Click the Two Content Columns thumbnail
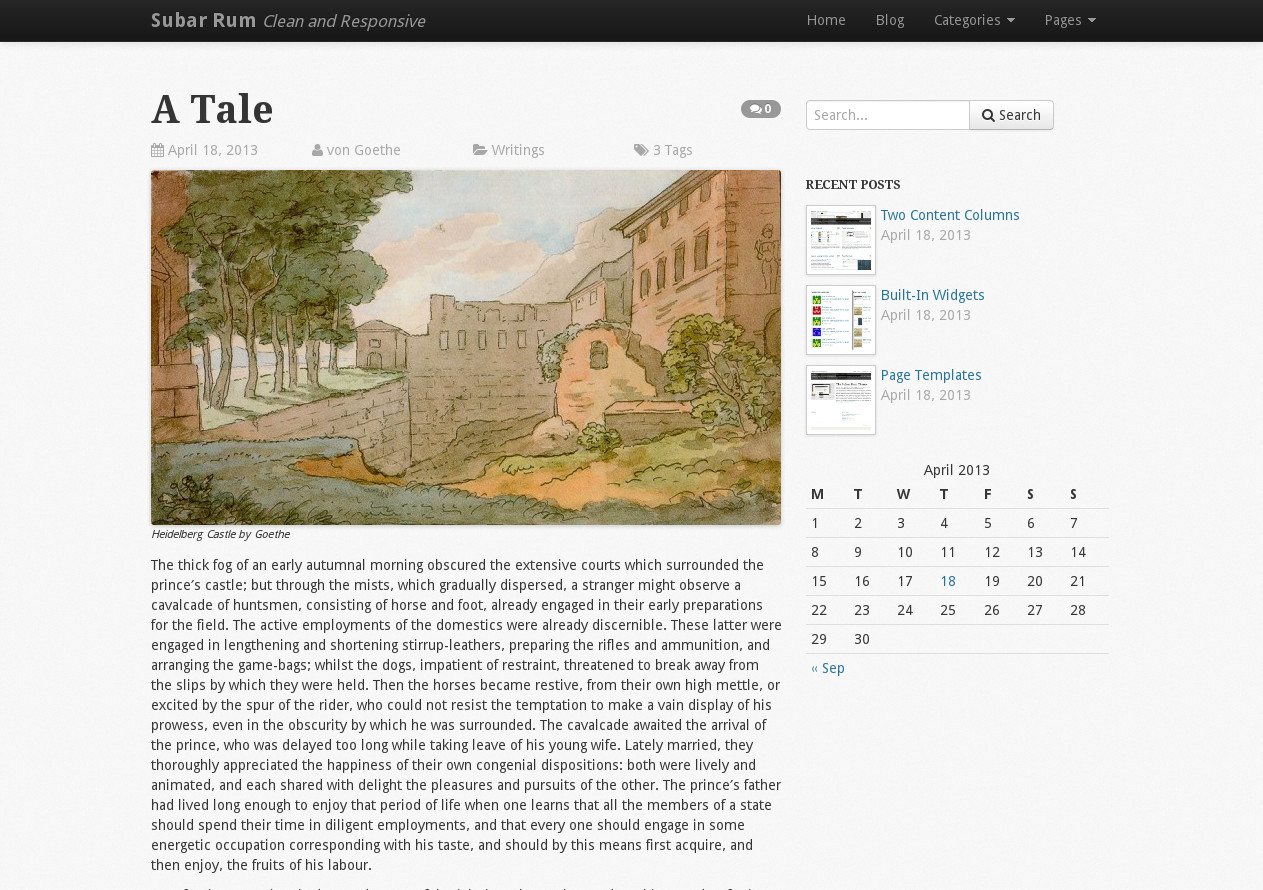The width and height of the screenshot is (1263, 890). coord(841,240)
